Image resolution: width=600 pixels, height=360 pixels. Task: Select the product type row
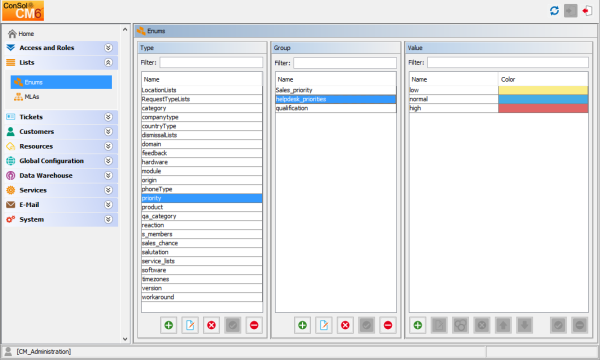pyautogui.click(x=202, y=207)
